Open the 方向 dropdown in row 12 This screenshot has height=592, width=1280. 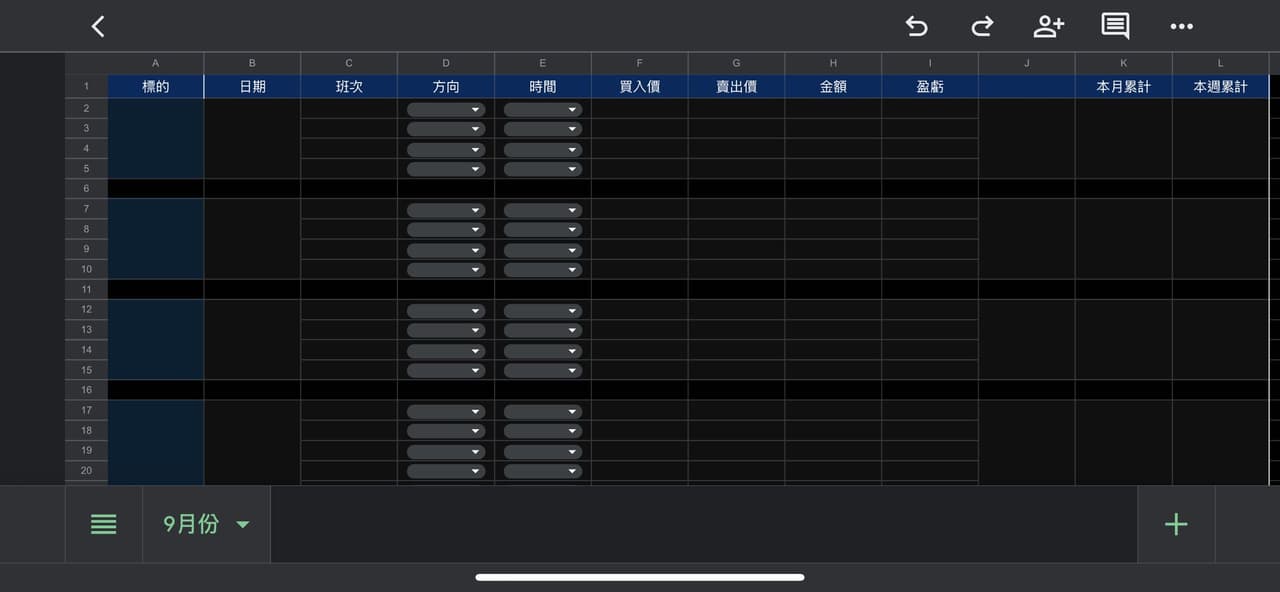coord(446,310)
